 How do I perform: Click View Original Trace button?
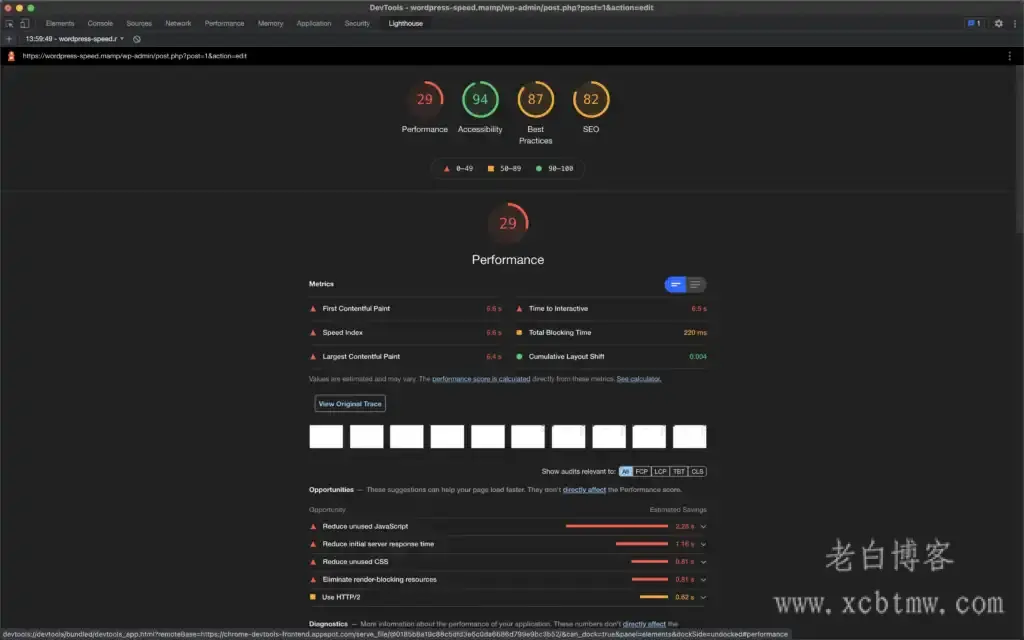(x=350, y=404)
